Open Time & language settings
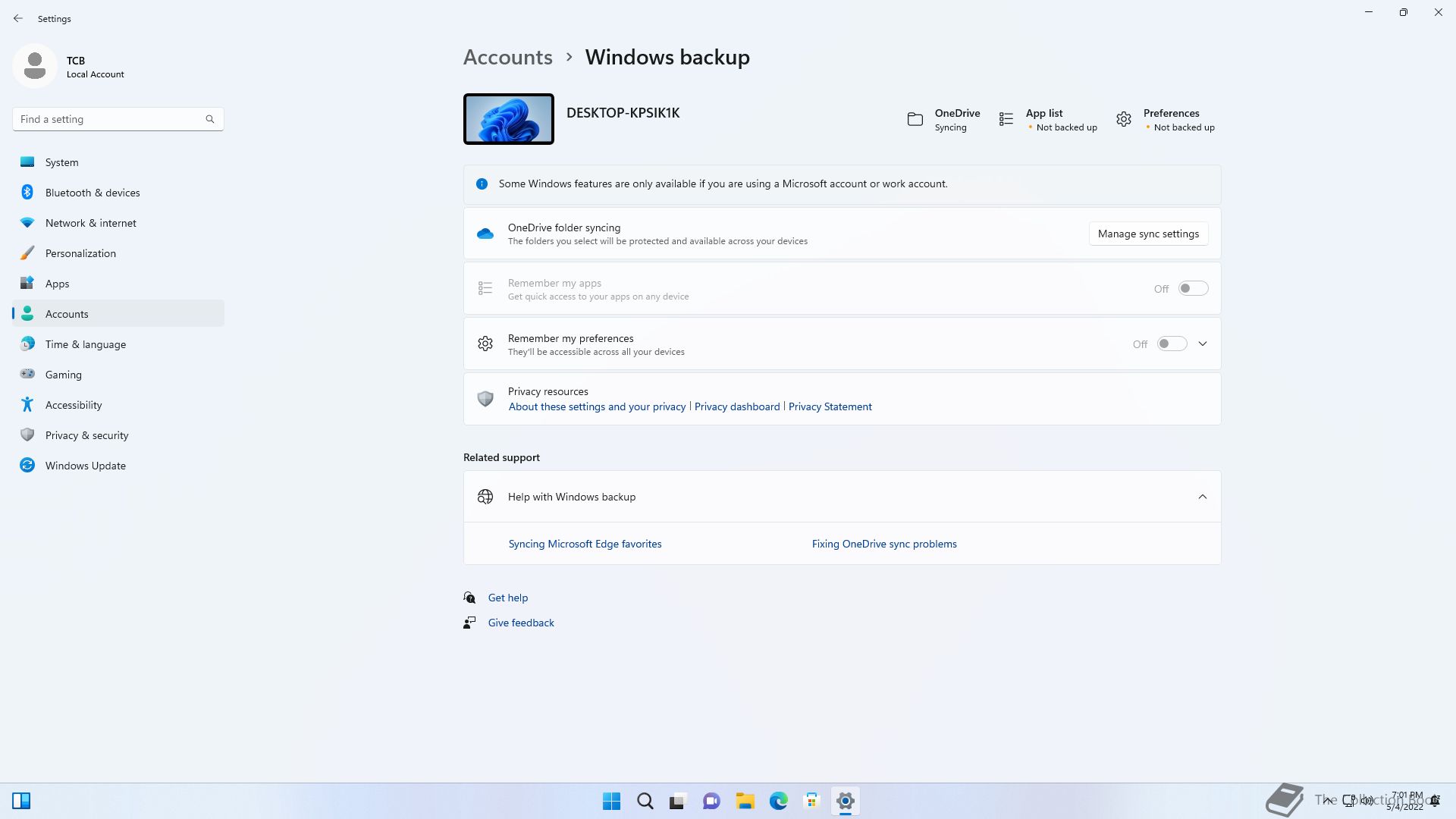This screenshot has height=819, width=1456. 118,344
